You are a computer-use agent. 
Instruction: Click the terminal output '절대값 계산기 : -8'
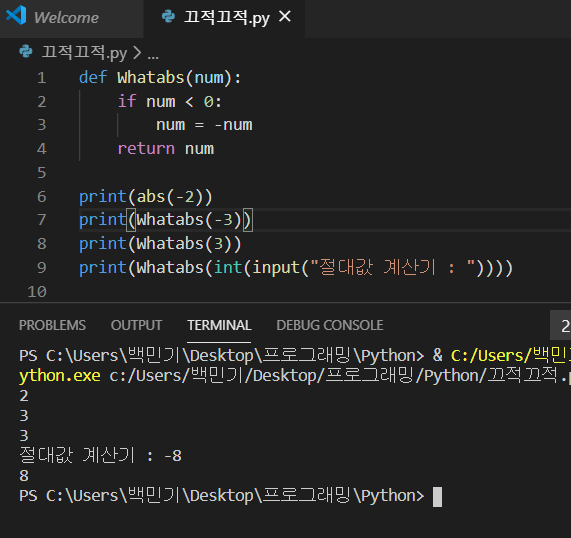[x=101, y=455]
